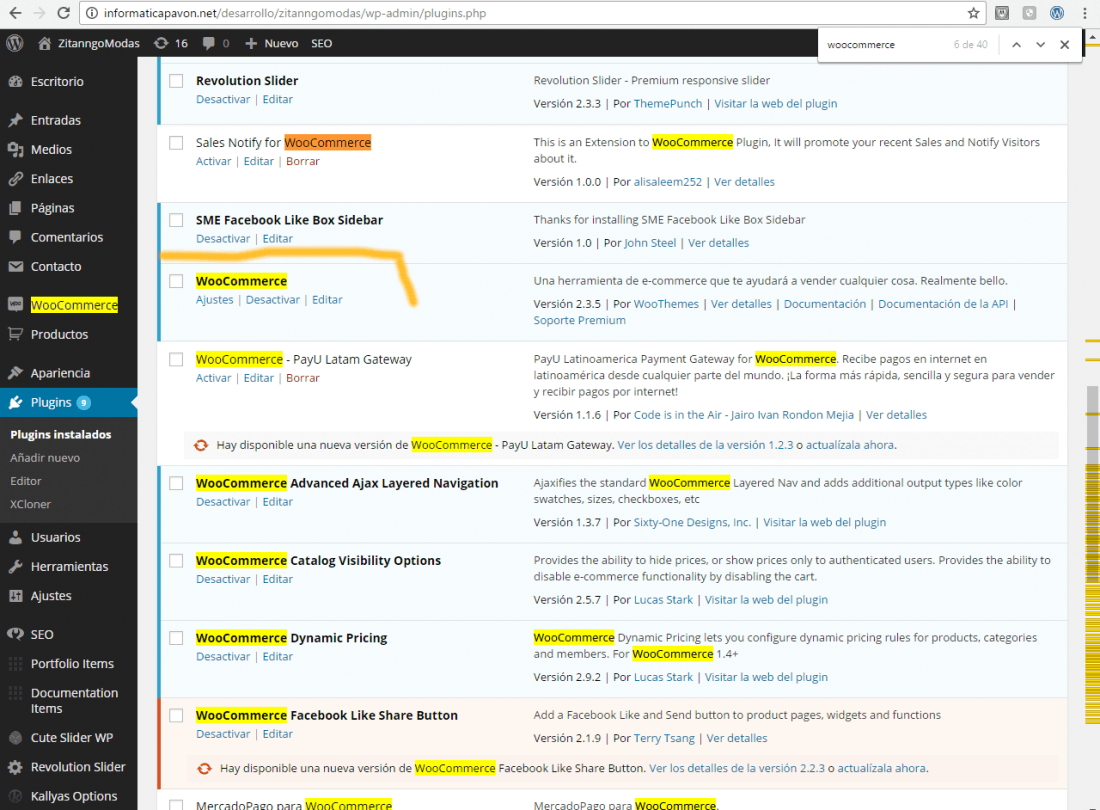Open the Ajustes sidebar menu

[69, 595]
